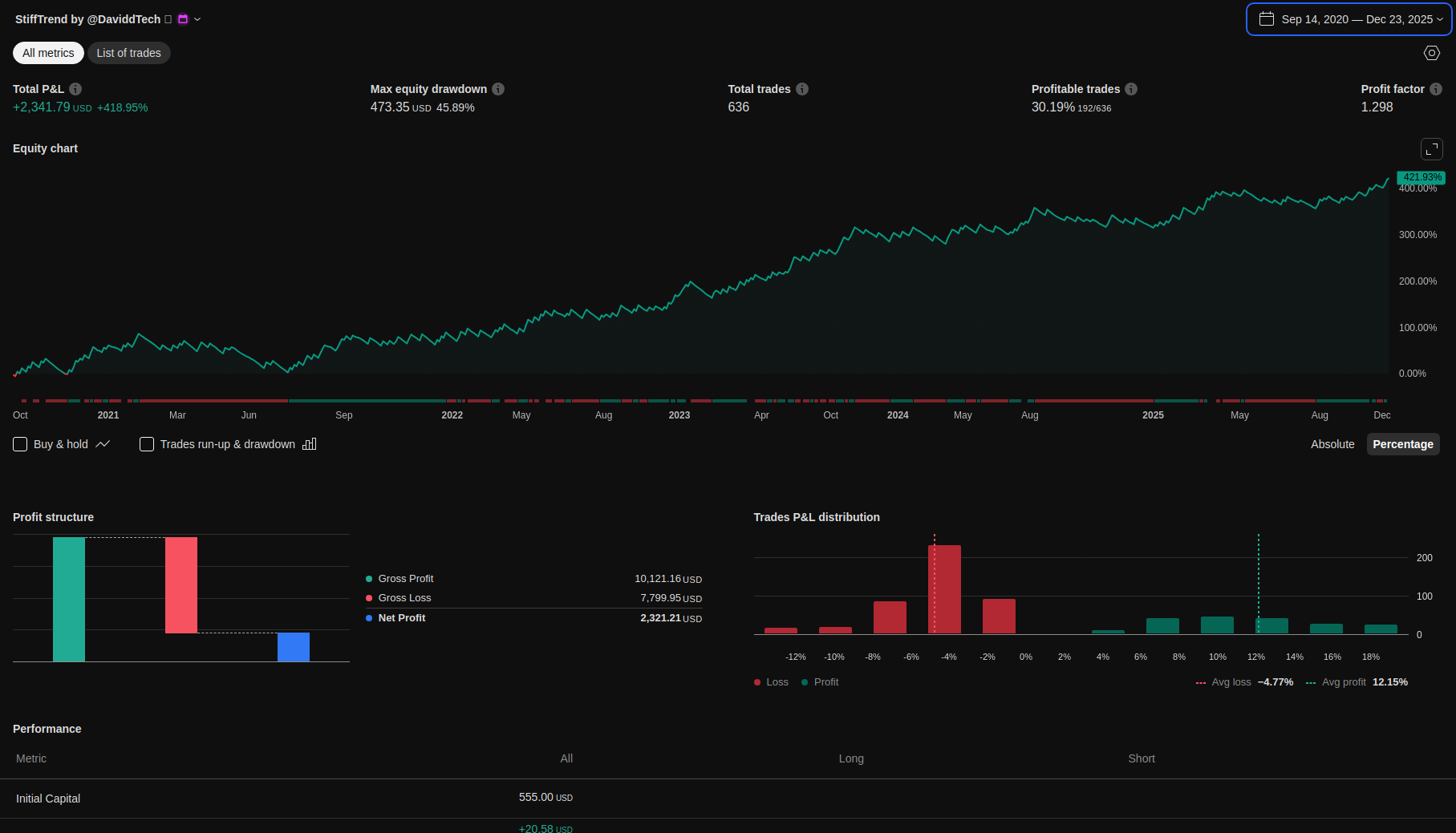This screenshot has height=833, width=1456.
Task: Click the info icon beside Total P&L
Action: click(75, 89)
